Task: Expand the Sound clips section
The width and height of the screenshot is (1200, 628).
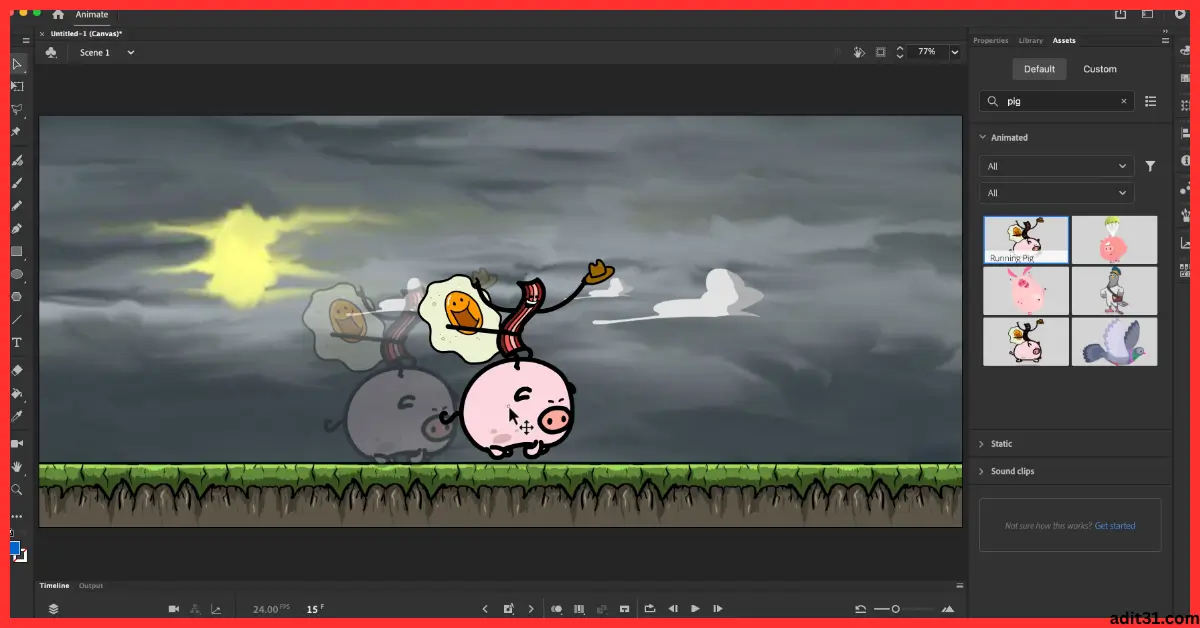Action: (x=983, y=471)
